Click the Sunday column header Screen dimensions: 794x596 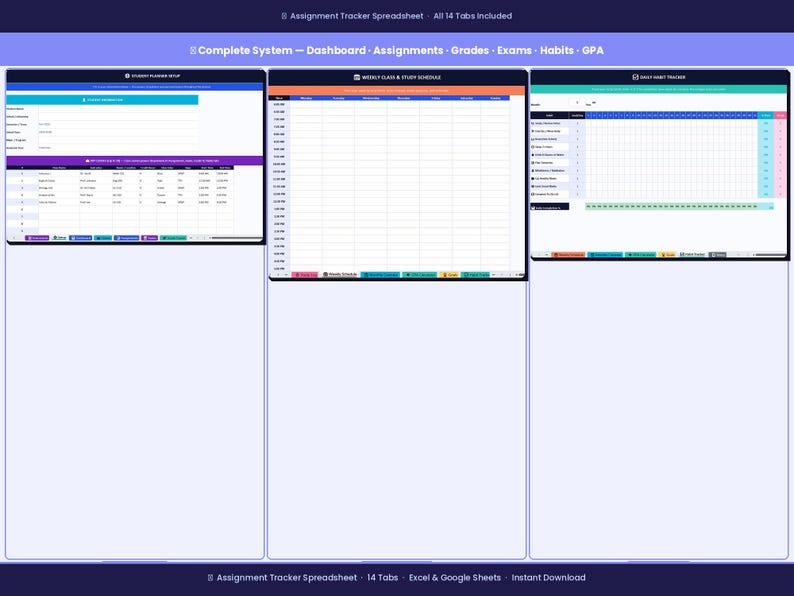(x=495, y=98)
